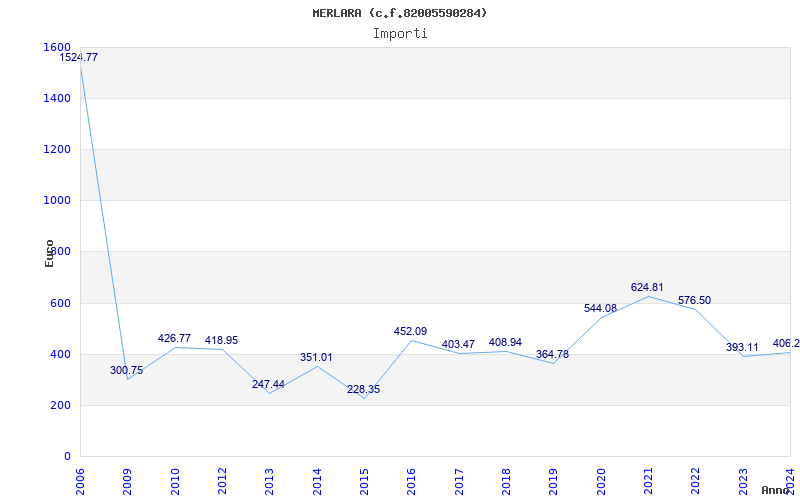Click the Euro y-axis title

[49, 254]
